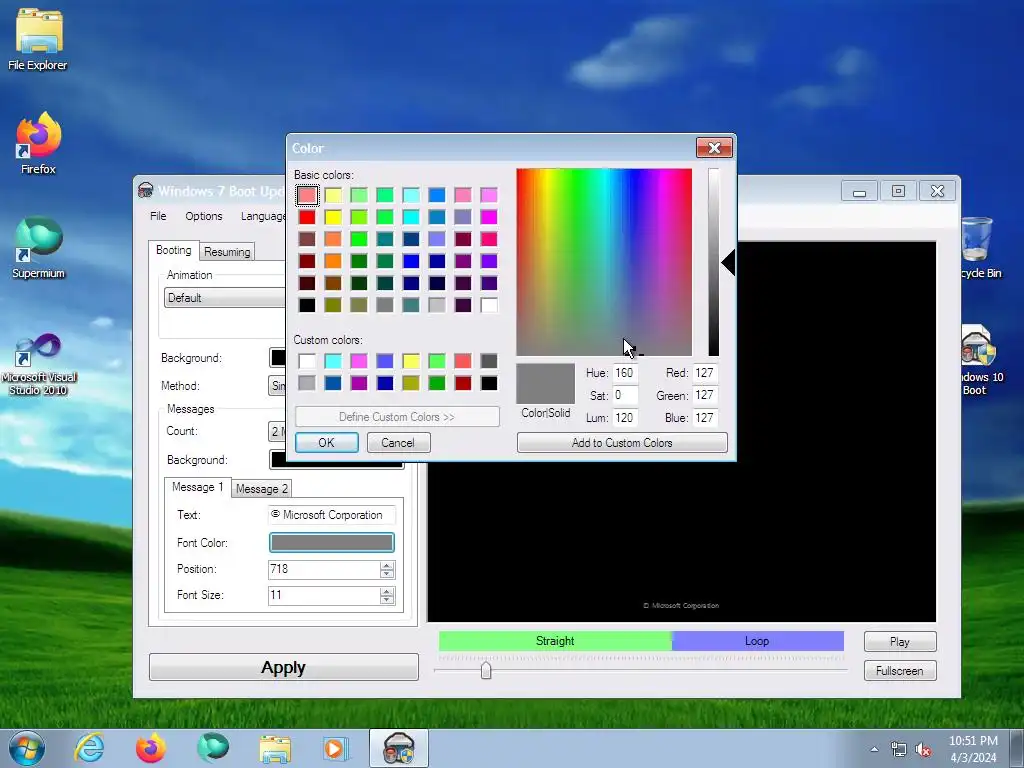This screenshot has height=768, width=1024.
Task: Open network tray icon
Action: point(899,749)
